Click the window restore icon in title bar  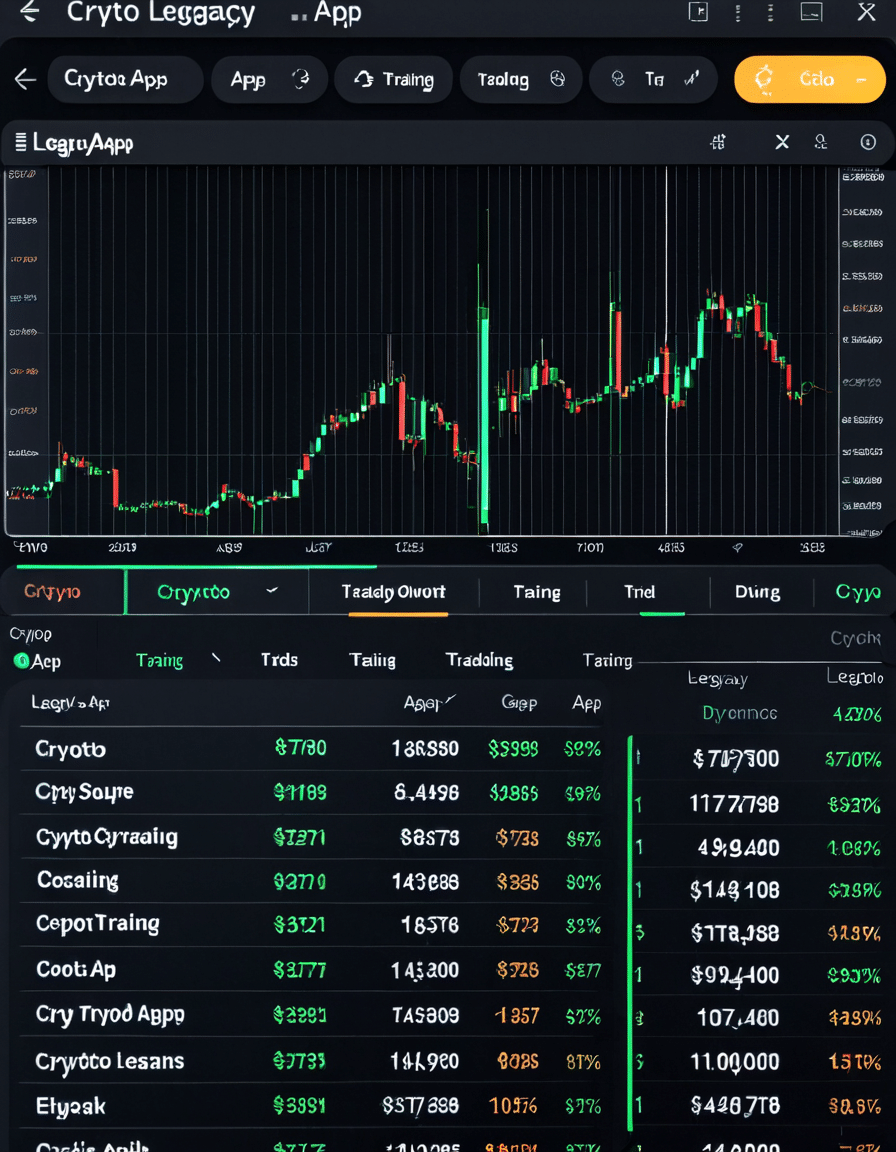(x=811, y=12)
